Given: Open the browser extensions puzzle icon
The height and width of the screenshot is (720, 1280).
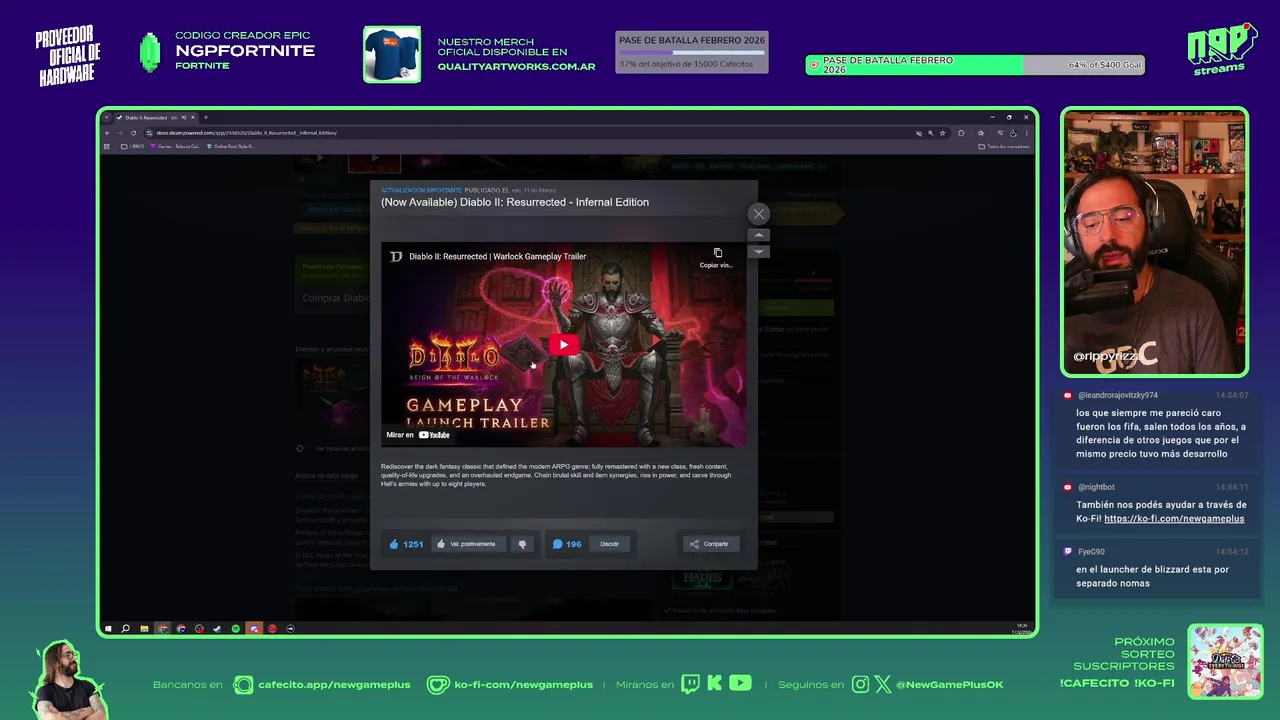Looking at the screenshot, I should click(x=961, y=133).
